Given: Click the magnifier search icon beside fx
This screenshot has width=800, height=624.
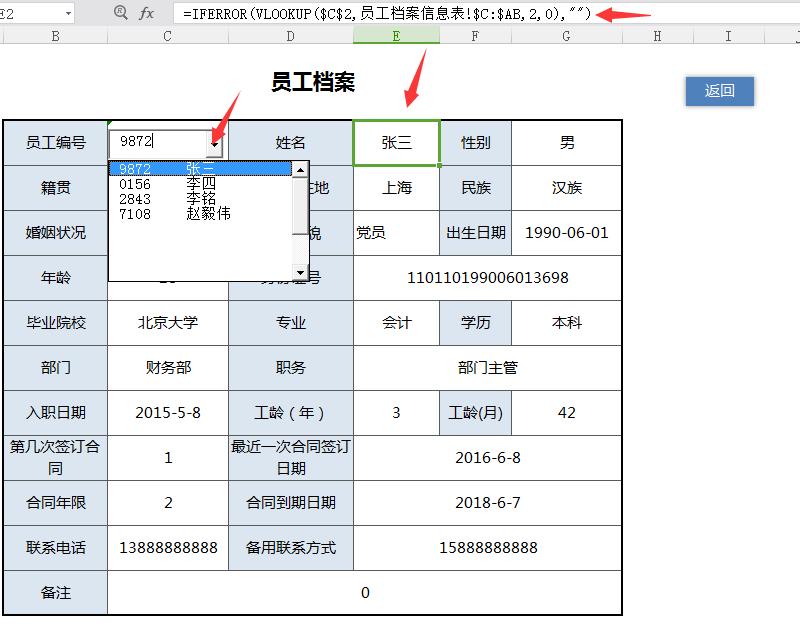Looking at the screenshot, I should point(120,14).
